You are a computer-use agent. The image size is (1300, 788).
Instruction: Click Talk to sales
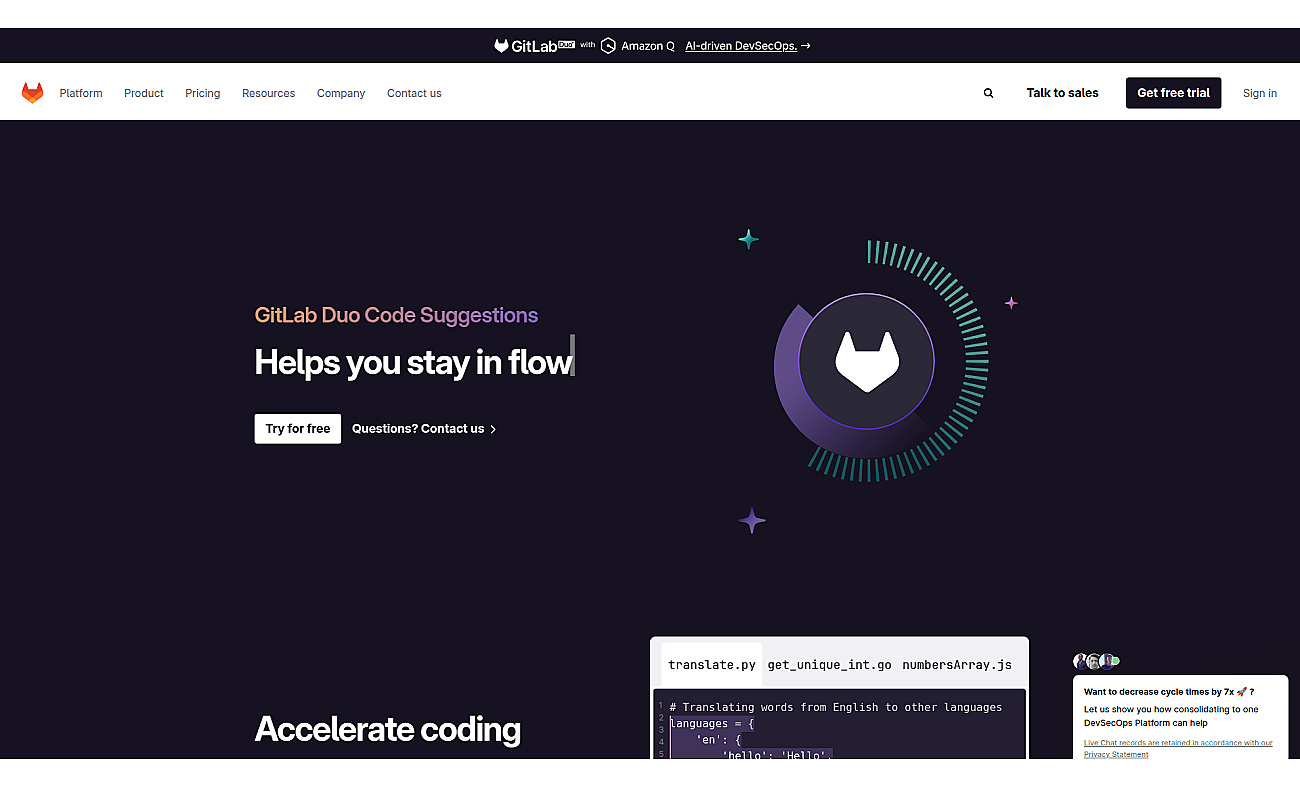point(1062,93)
